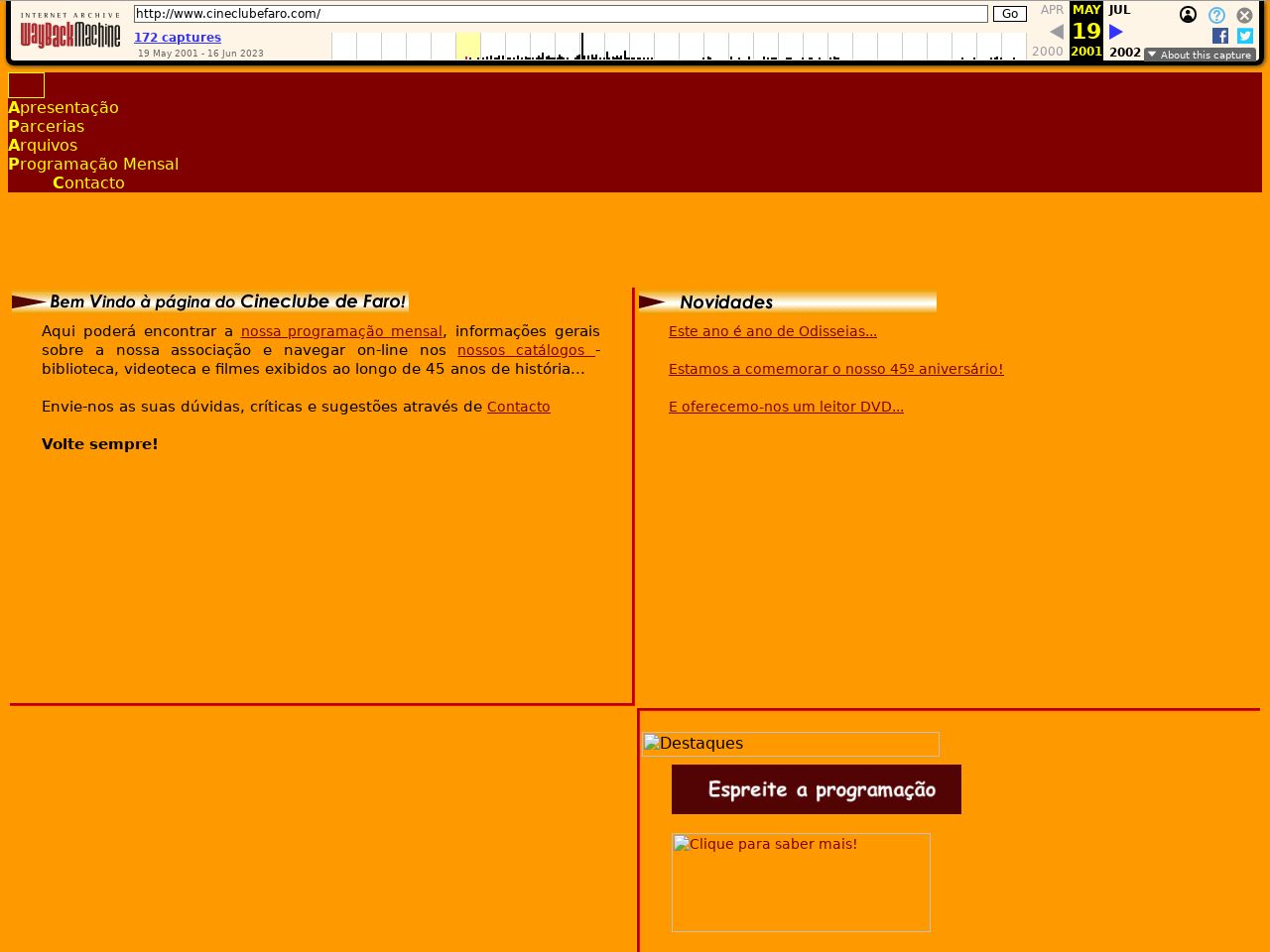Open the 172 captures link

pyautogui.click(x=178, y=38)
